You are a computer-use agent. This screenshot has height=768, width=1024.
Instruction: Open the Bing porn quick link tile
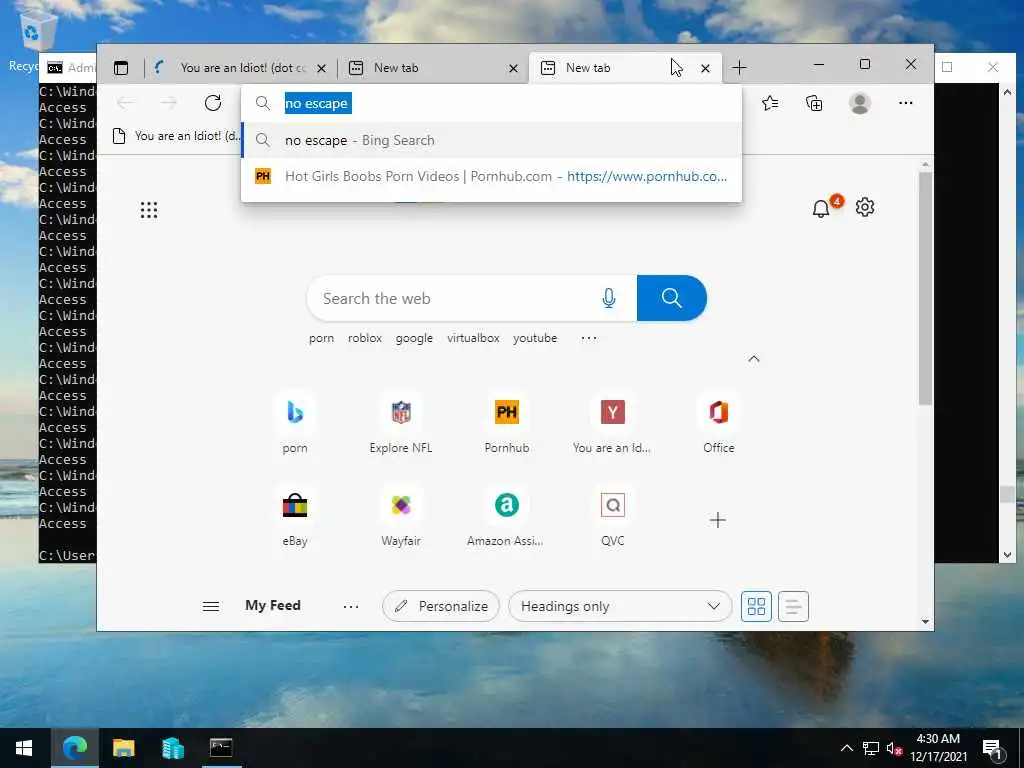coord(295,424)
